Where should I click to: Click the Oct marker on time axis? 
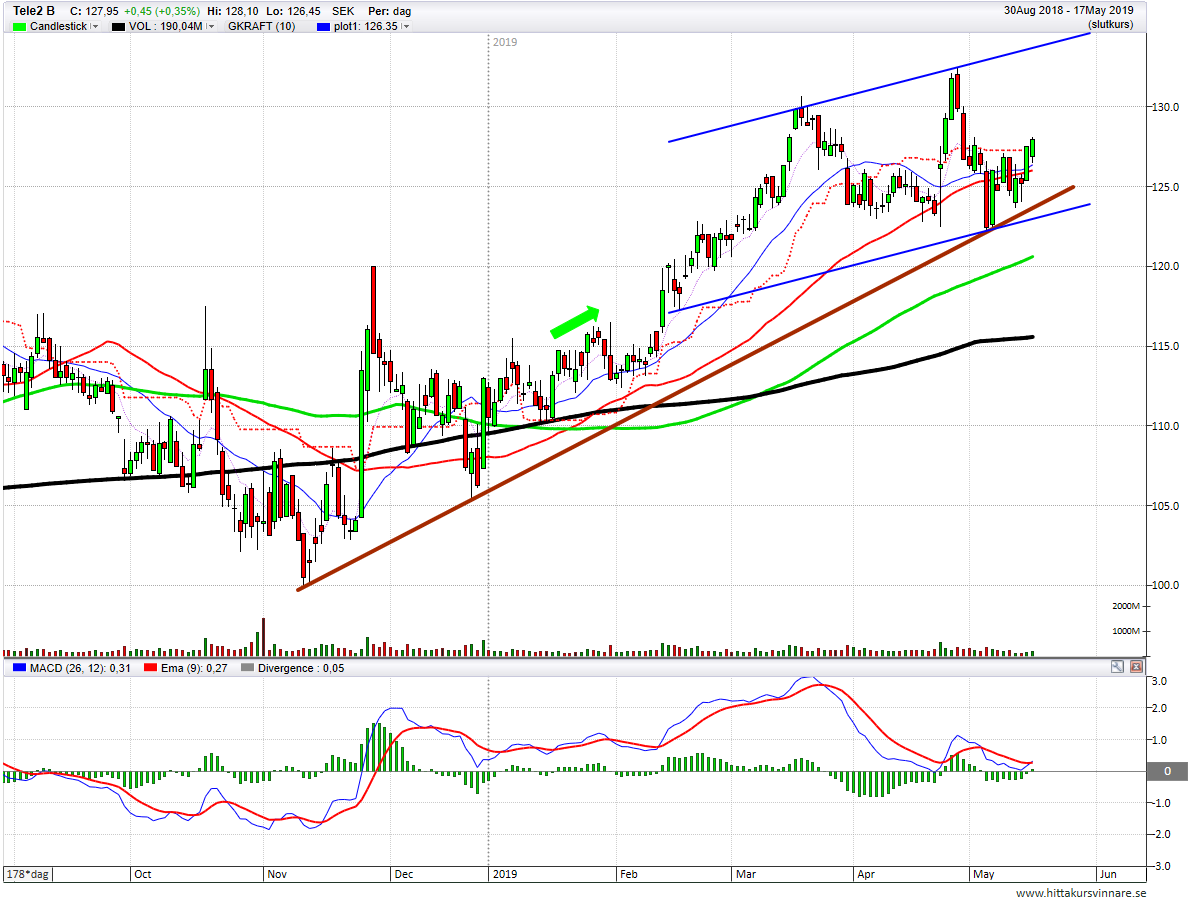pos(143,874)
